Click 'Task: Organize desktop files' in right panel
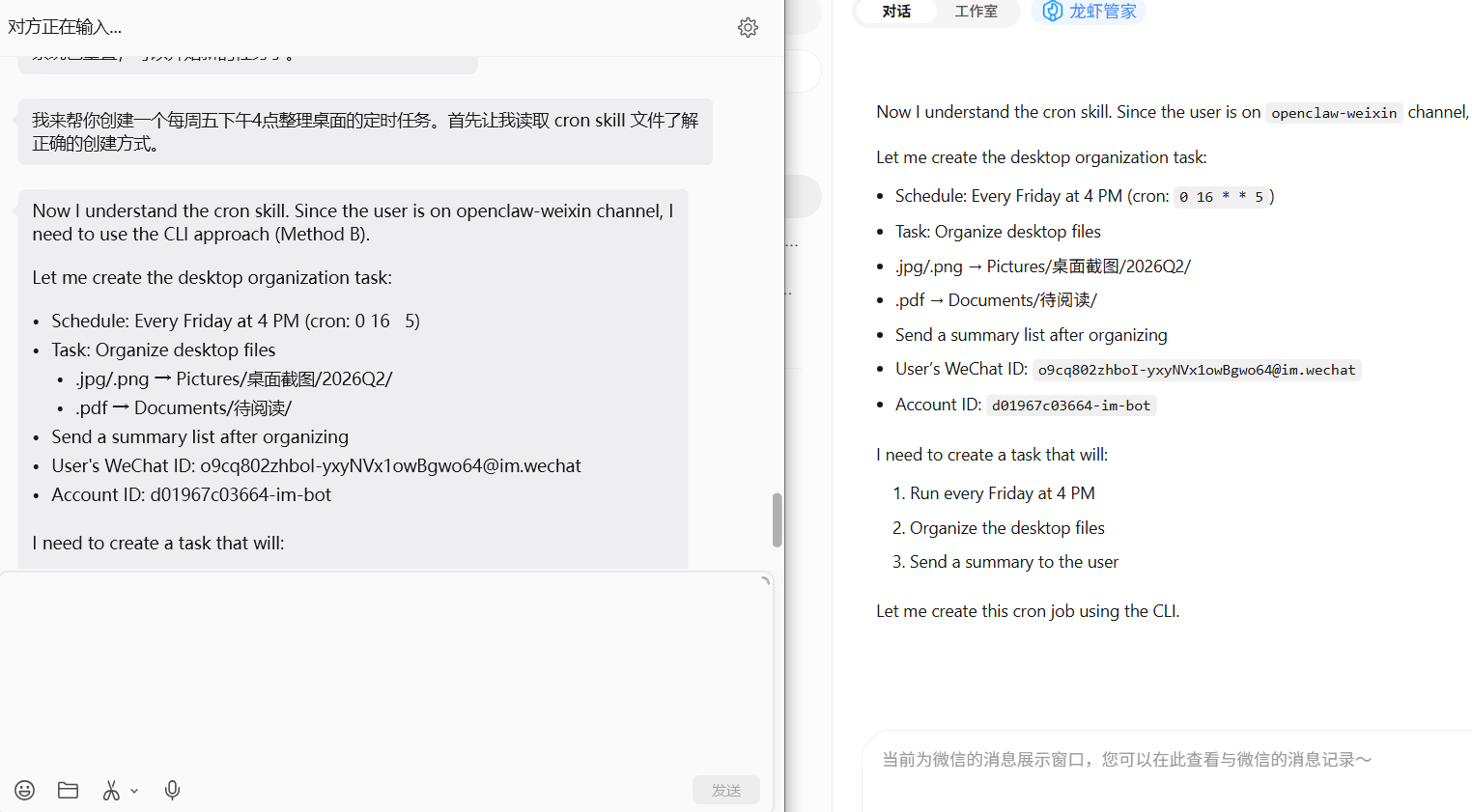 coord(998,232)
